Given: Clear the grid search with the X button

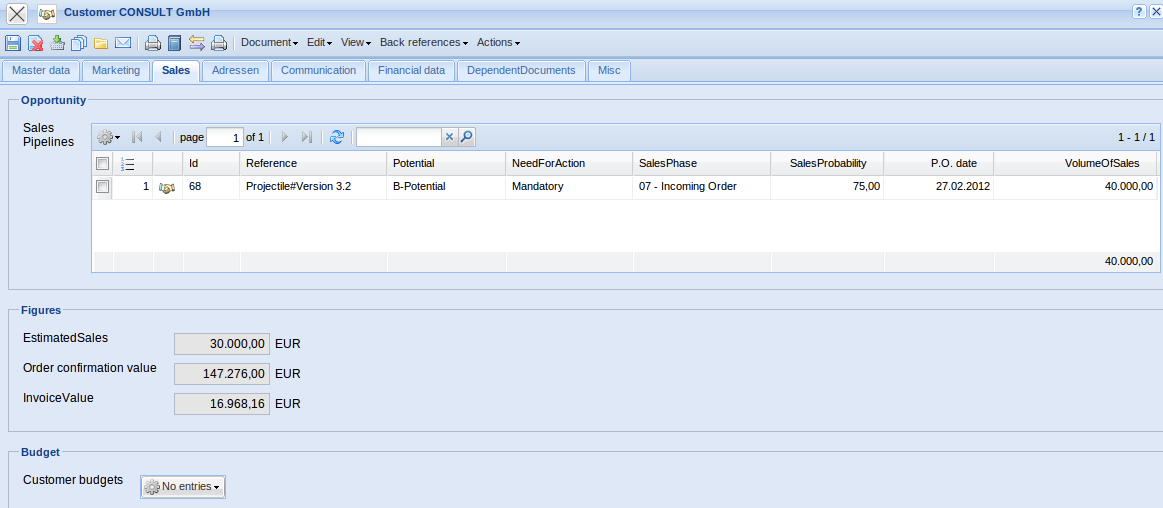Looking at the screenshot, I should tap(449, 137).
